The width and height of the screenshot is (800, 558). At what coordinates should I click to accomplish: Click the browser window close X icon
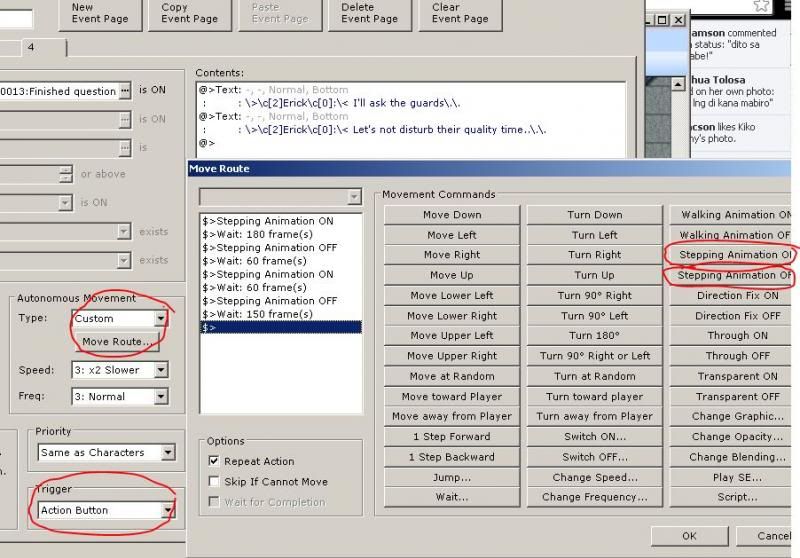tap(678, 19)
